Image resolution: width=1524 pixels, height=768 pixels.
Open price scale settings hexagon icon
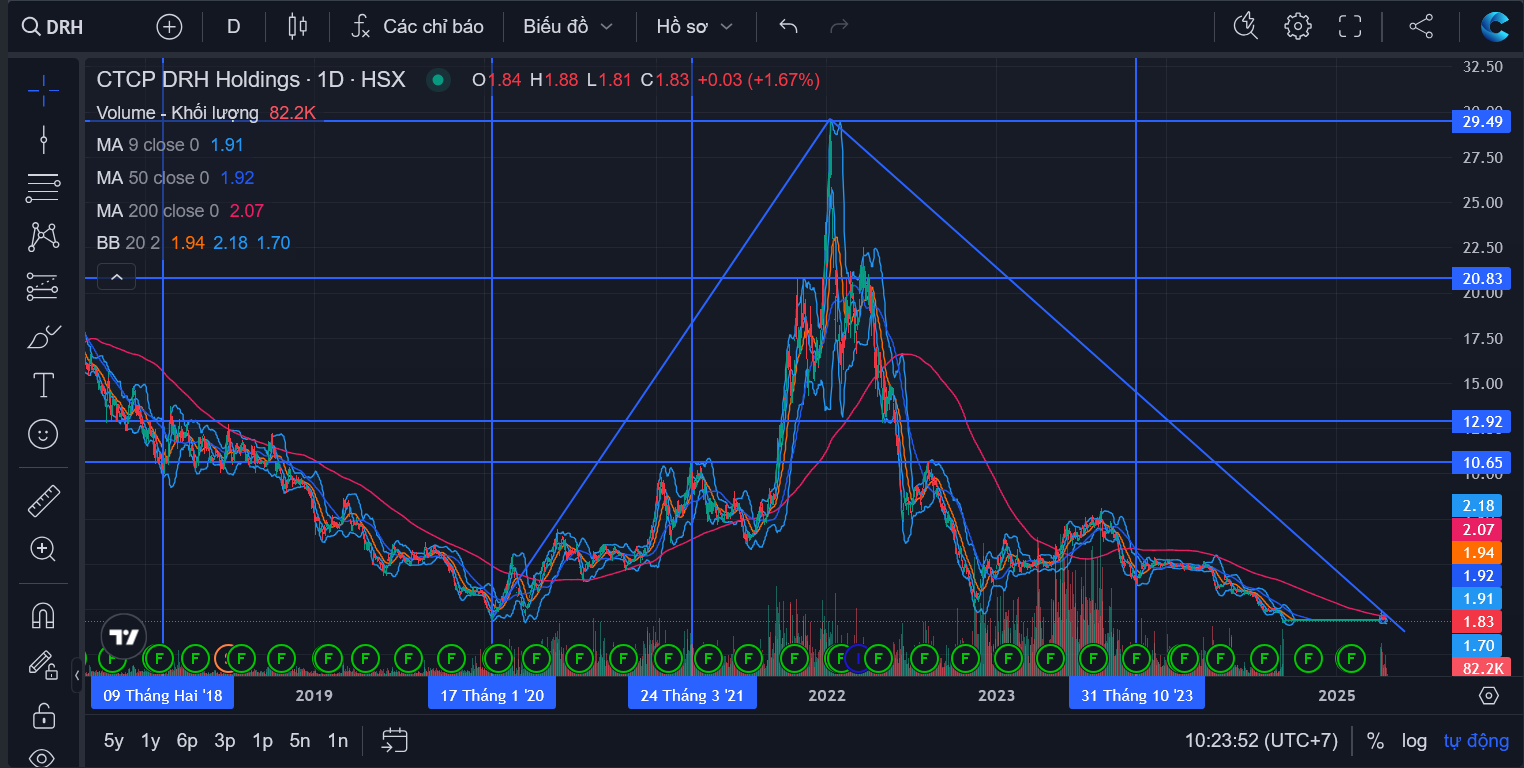[x=1488, y=696]
